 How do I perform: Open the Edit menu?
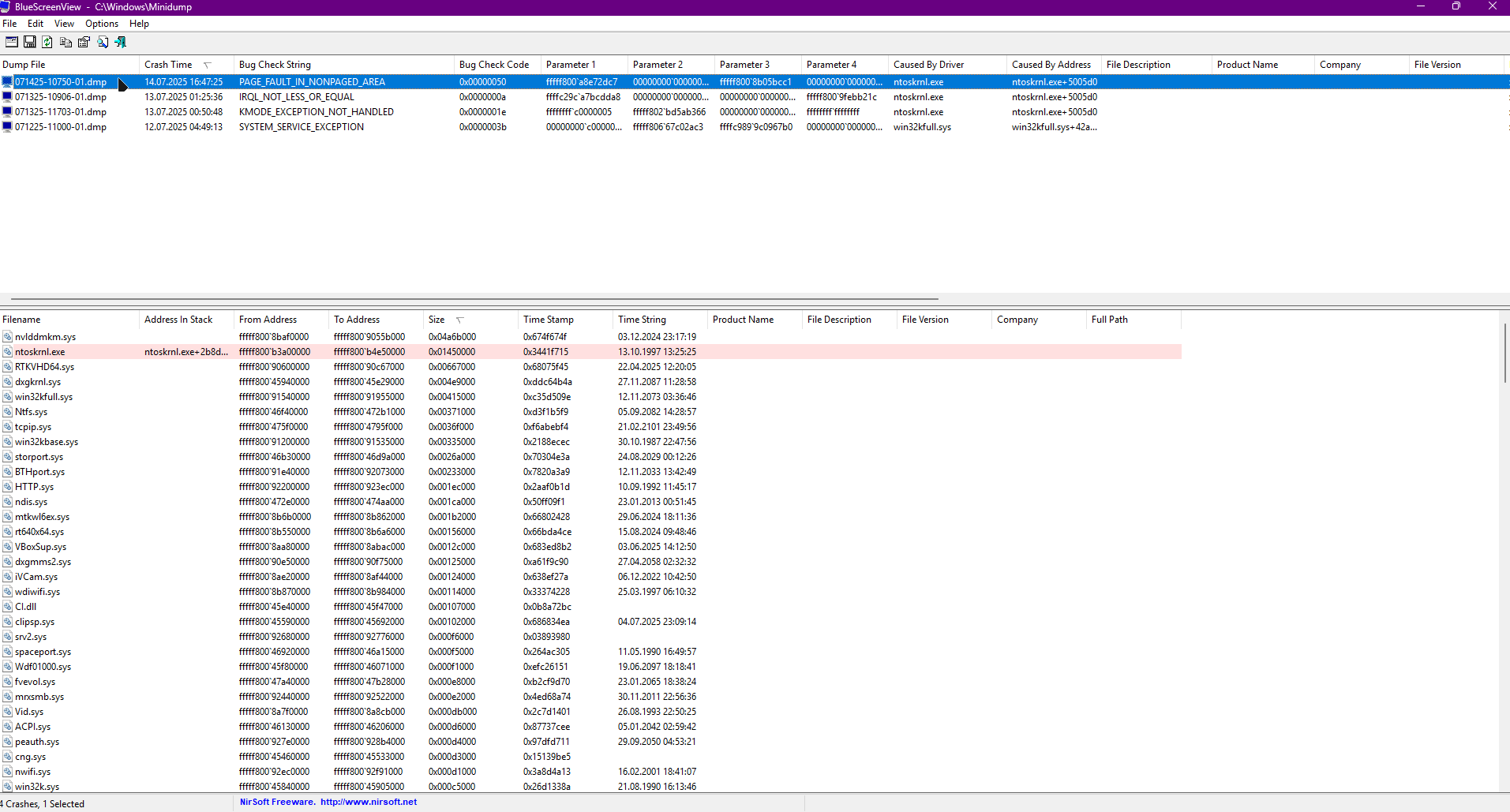pyautogui.click(x=36, y=24)
